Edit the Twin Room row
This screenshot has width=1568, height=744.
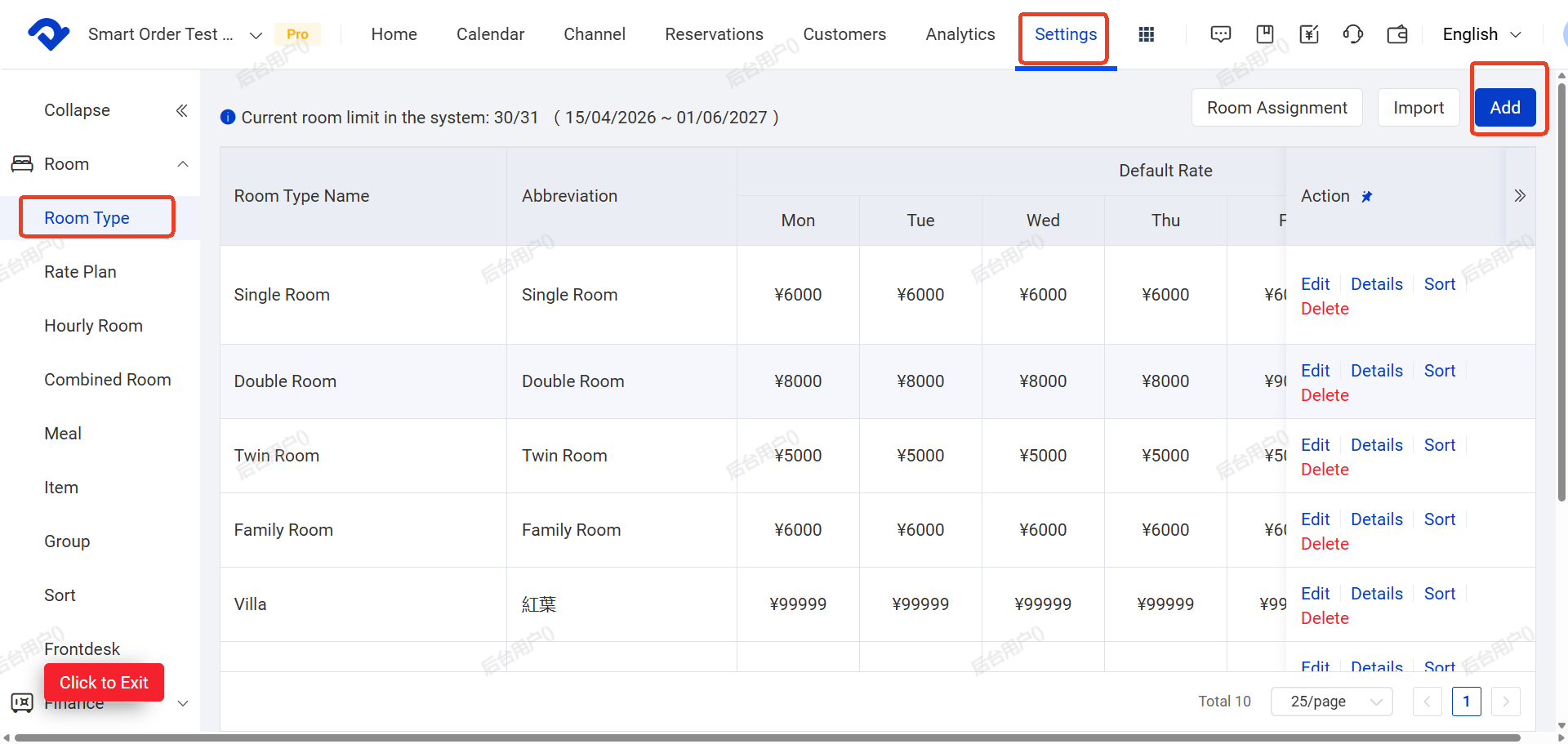[1315, 445]
